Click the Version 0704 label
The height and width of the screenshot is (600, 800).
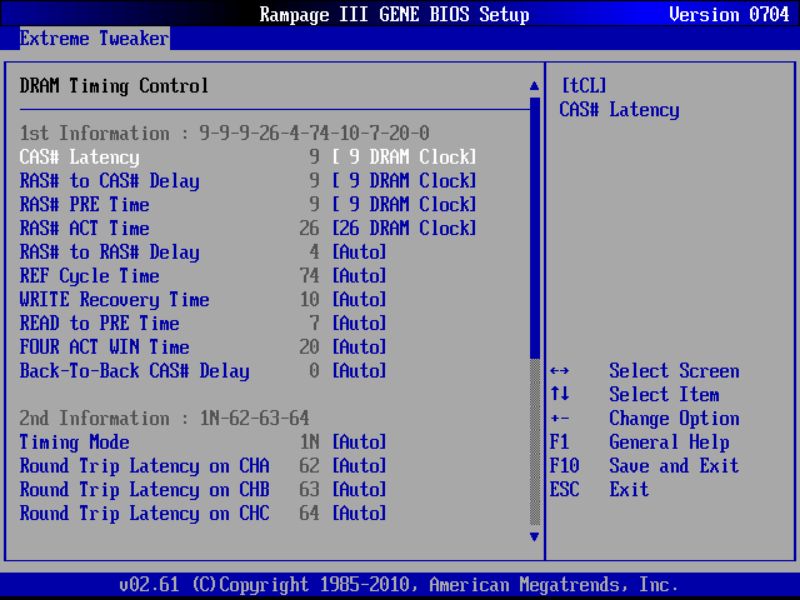click(x=729, y=14)
